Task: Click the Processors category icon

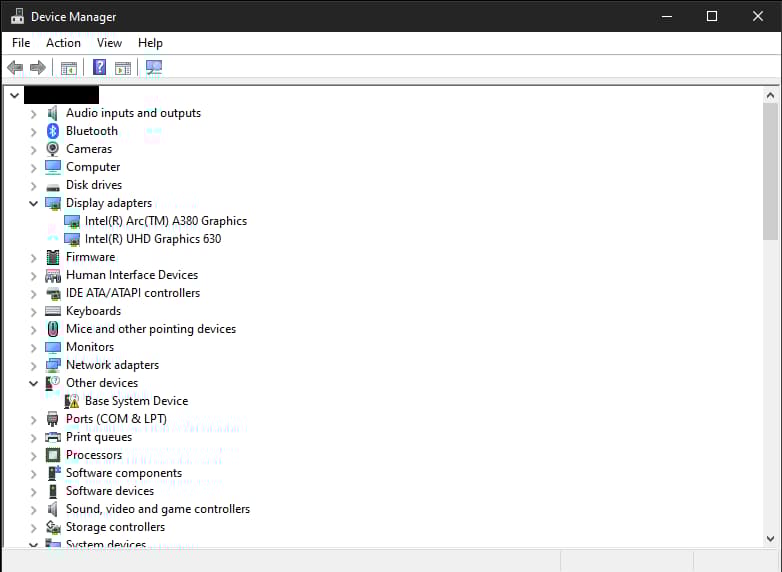Action: pyautogui.click(x=53, y=455)
